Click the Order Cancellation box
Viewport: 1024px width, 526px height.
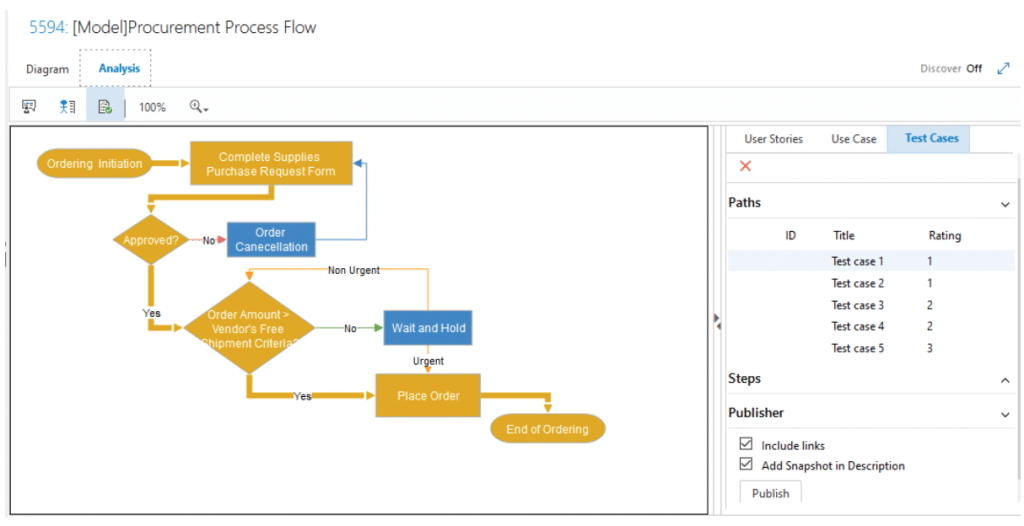[271, 240]
